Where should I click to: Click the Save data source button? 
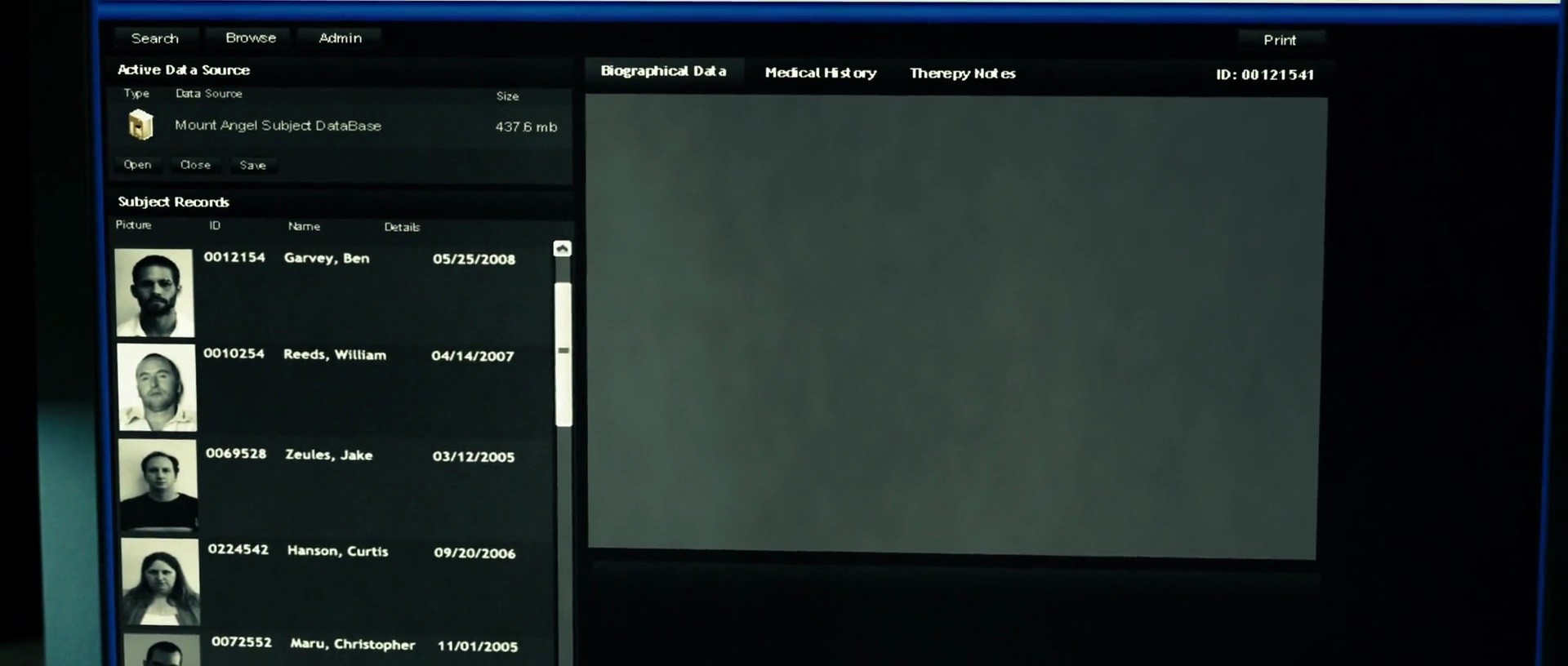(x=252, y=166)
